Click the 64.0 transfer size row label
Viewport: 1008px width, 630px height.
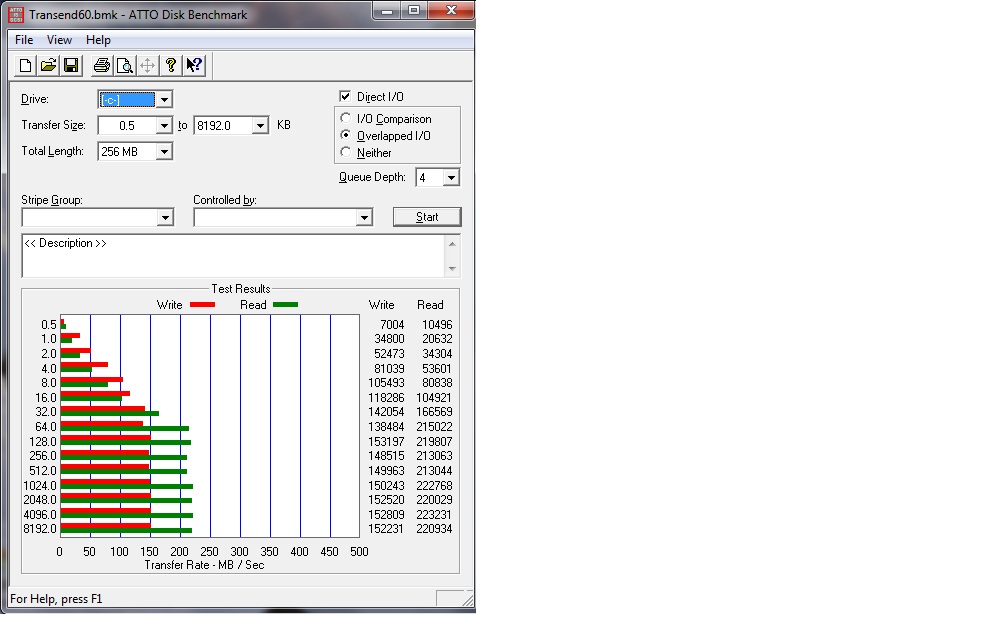(x=46, y=427)
